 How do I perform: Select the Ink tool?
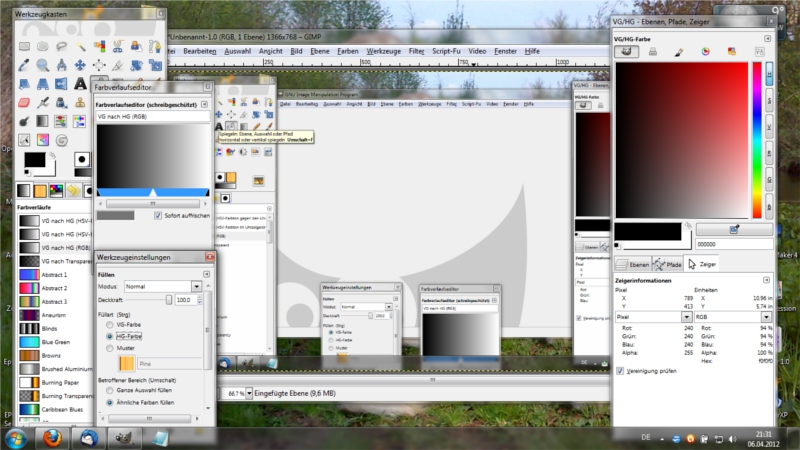(x=62, y=103)
